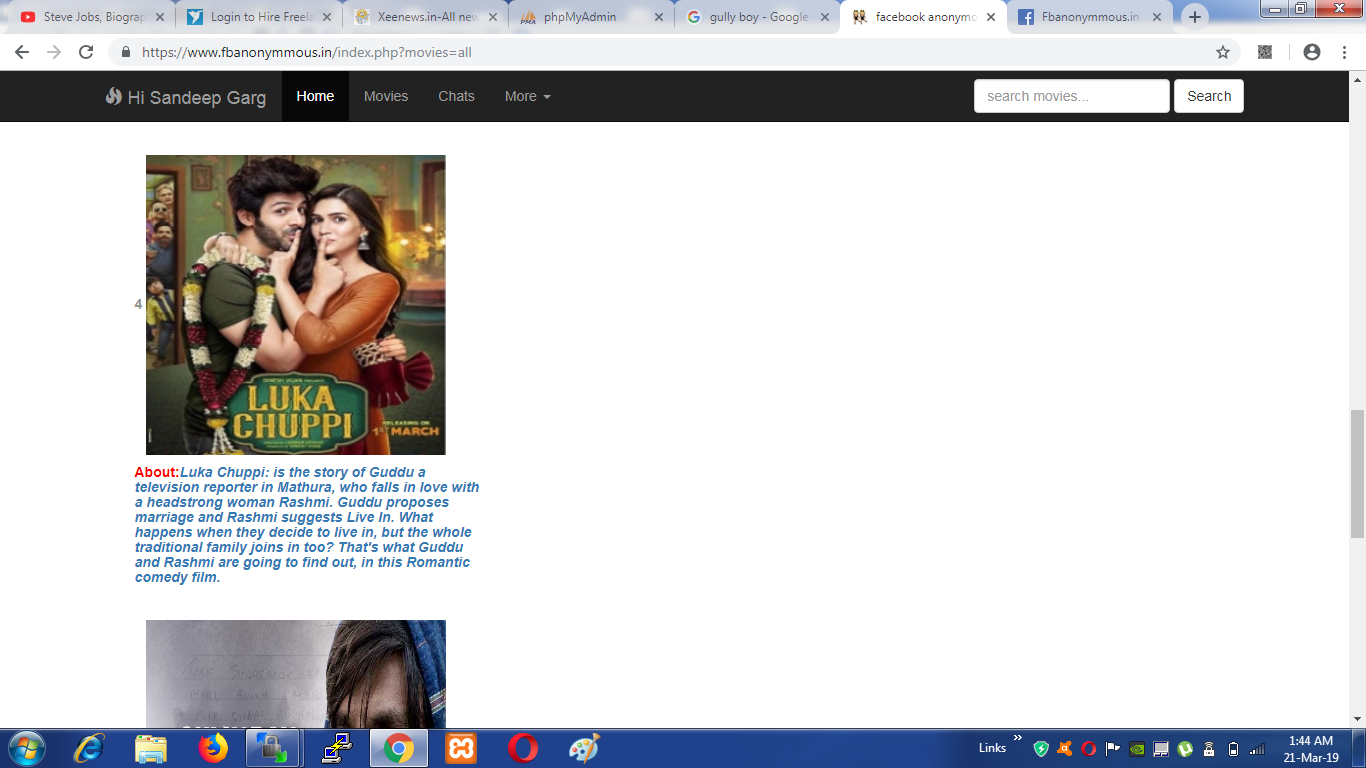Switch to the Fbanonymmous.in Facebook tab
Image resolution: width=1366 pixels, height=768 pixels.
point(1090,17)
